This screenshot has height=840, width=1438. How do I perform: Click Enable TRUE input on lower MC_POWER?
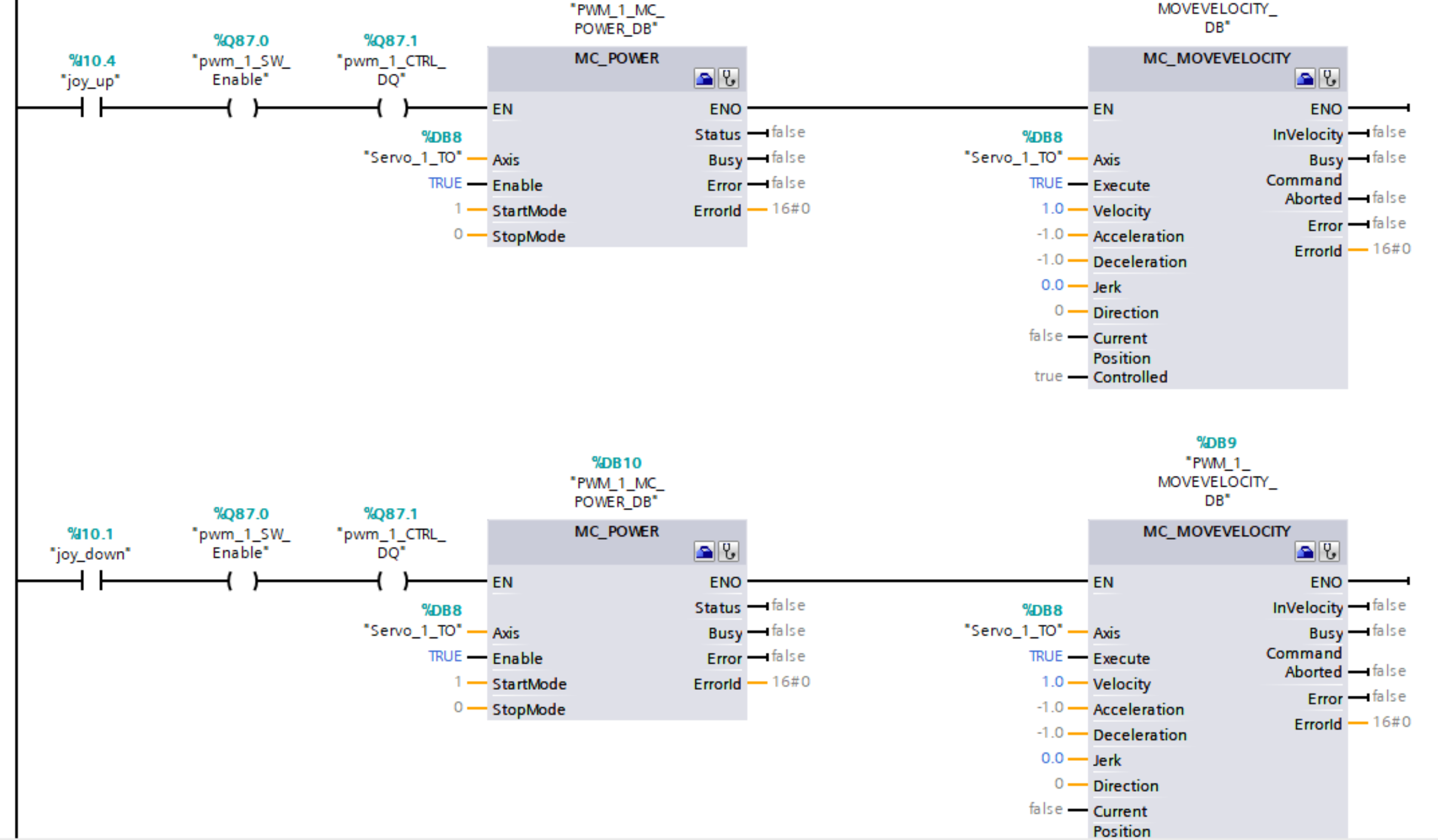pos(445,657)
